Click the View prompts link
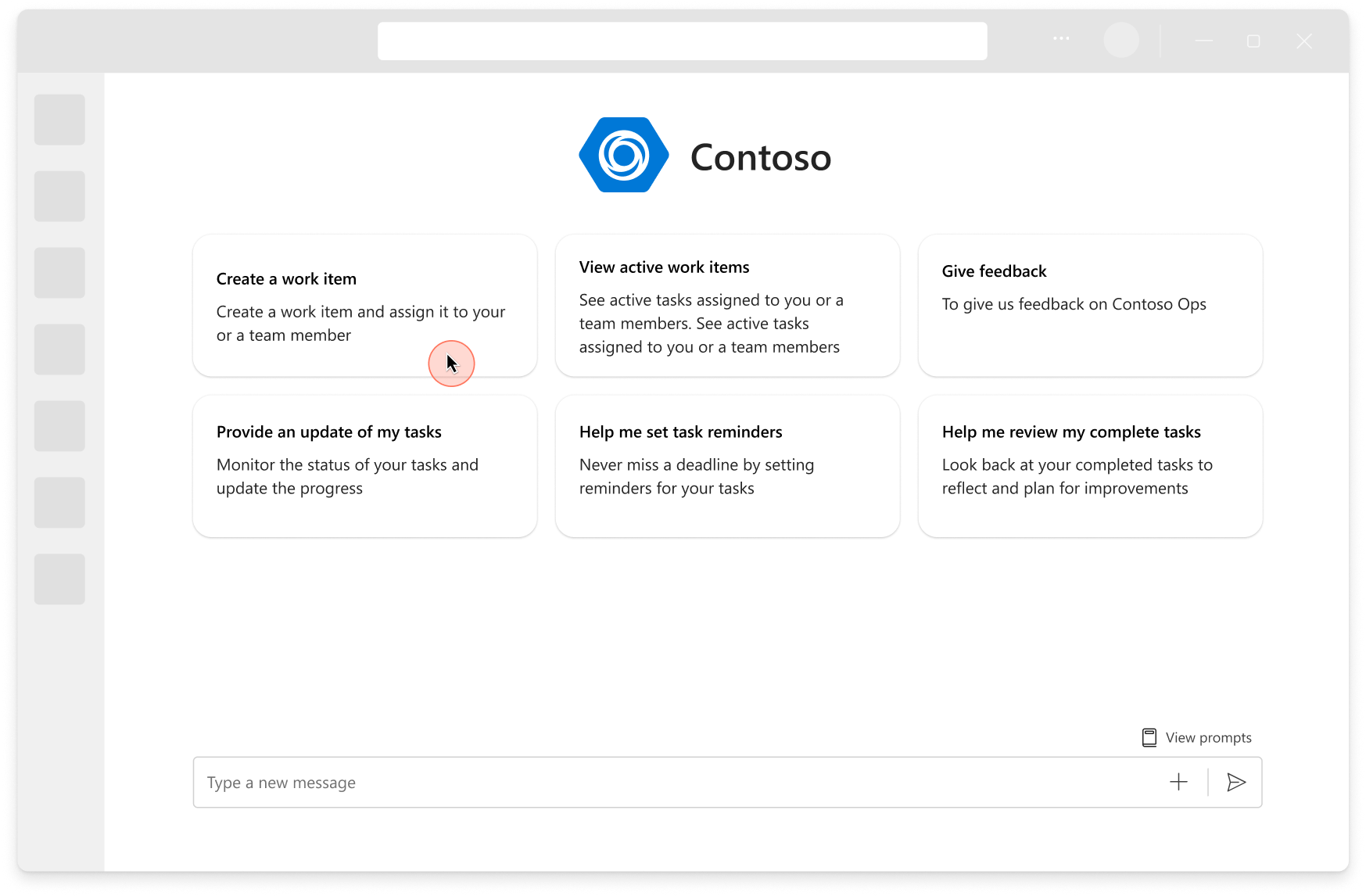 [1207, 737]
